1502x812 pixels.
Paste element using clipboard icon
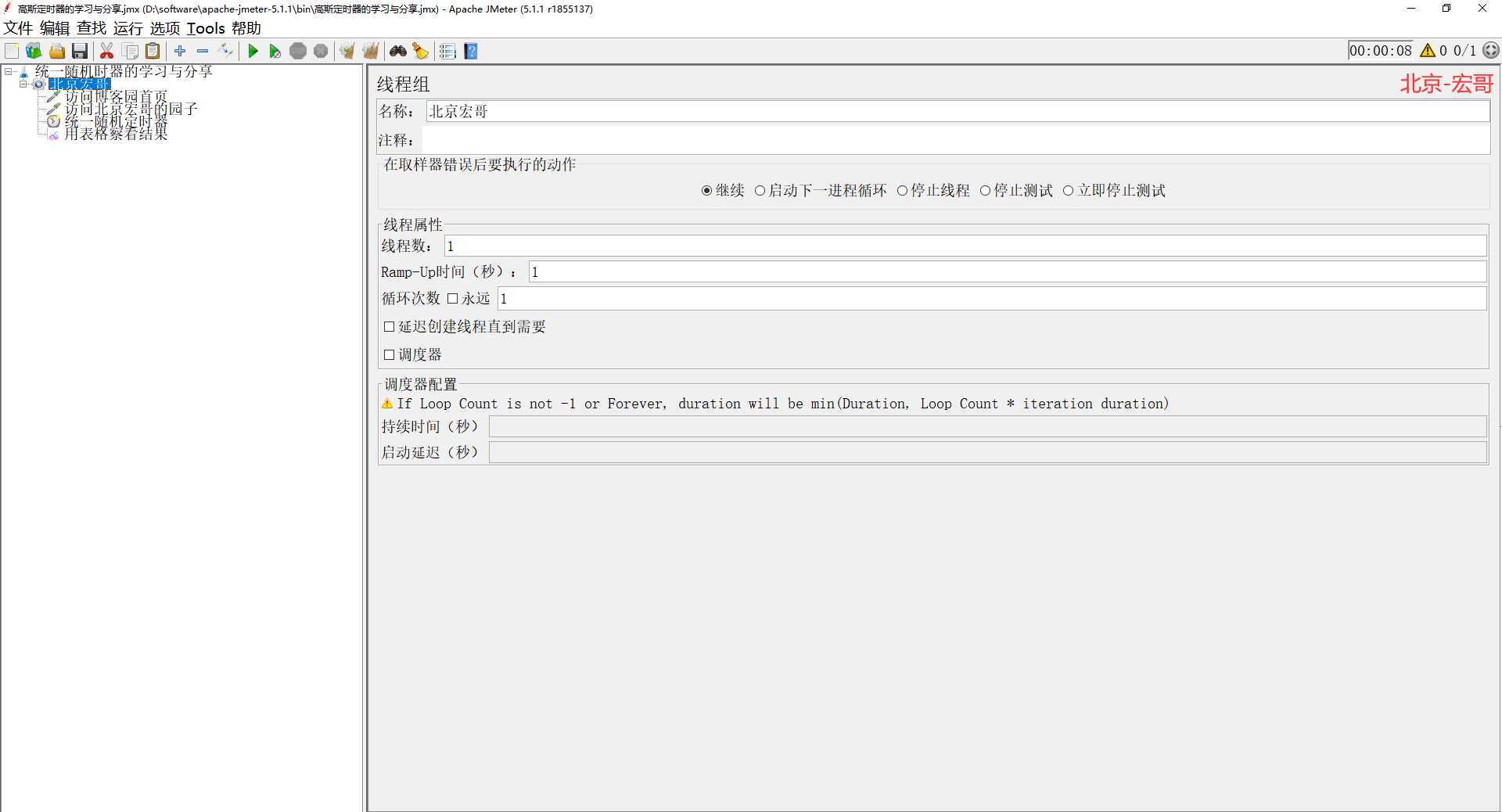click(x=153, y=52)
